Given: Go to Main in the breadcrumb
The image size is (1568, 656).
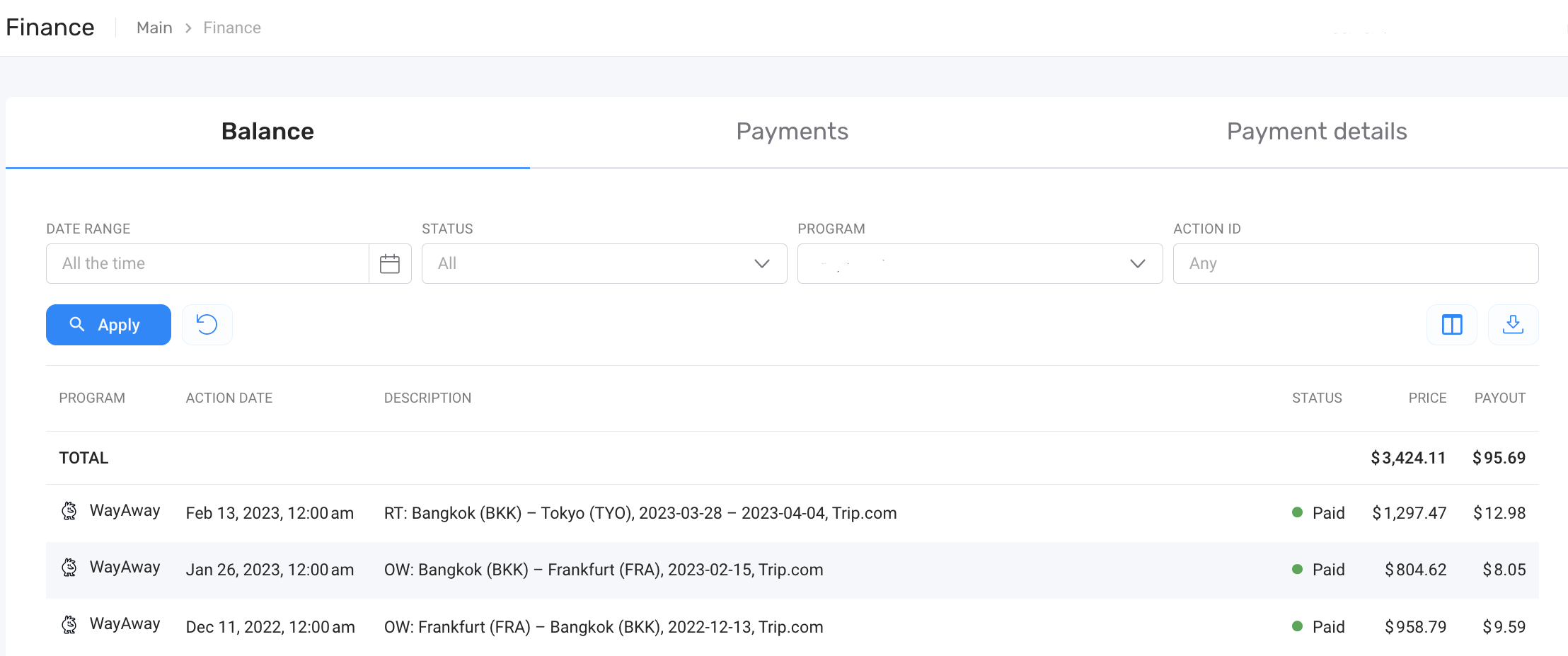Looking at the screenshot, I should coord(154,28).
